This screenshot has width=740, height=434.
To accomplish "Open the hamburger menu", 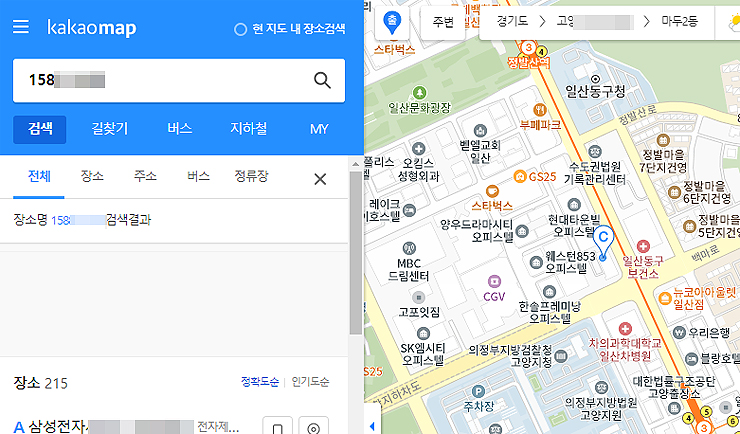I will pos(21,27).
